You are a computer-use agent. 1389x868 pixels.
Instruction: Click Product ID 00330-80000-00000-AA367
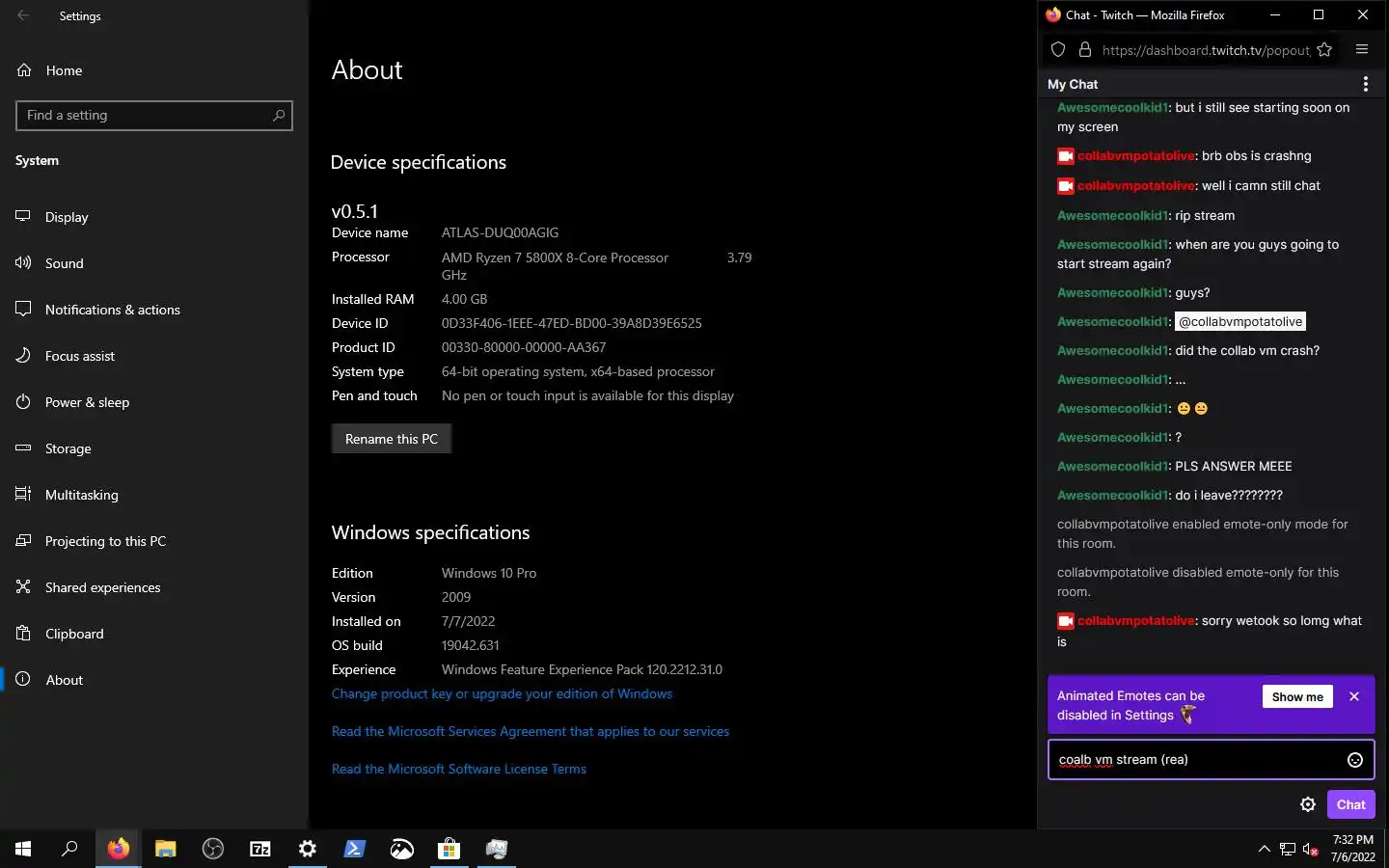pyautogui.click(x=524, y=347)
